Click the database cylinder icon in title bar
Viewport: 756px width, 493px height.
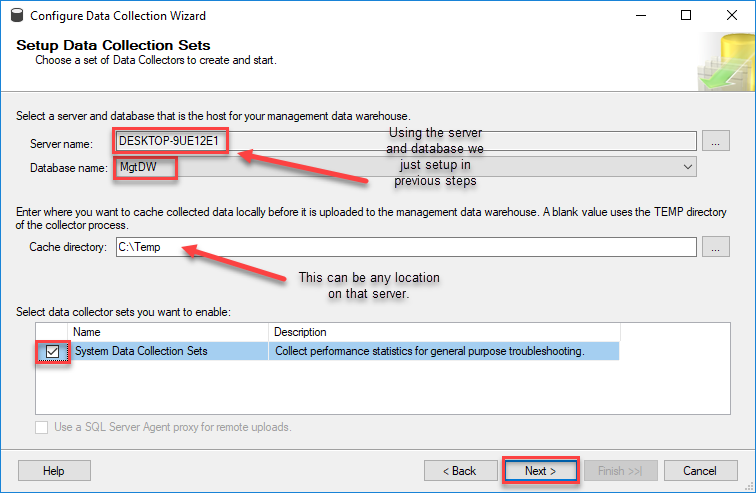coord(17,15)
